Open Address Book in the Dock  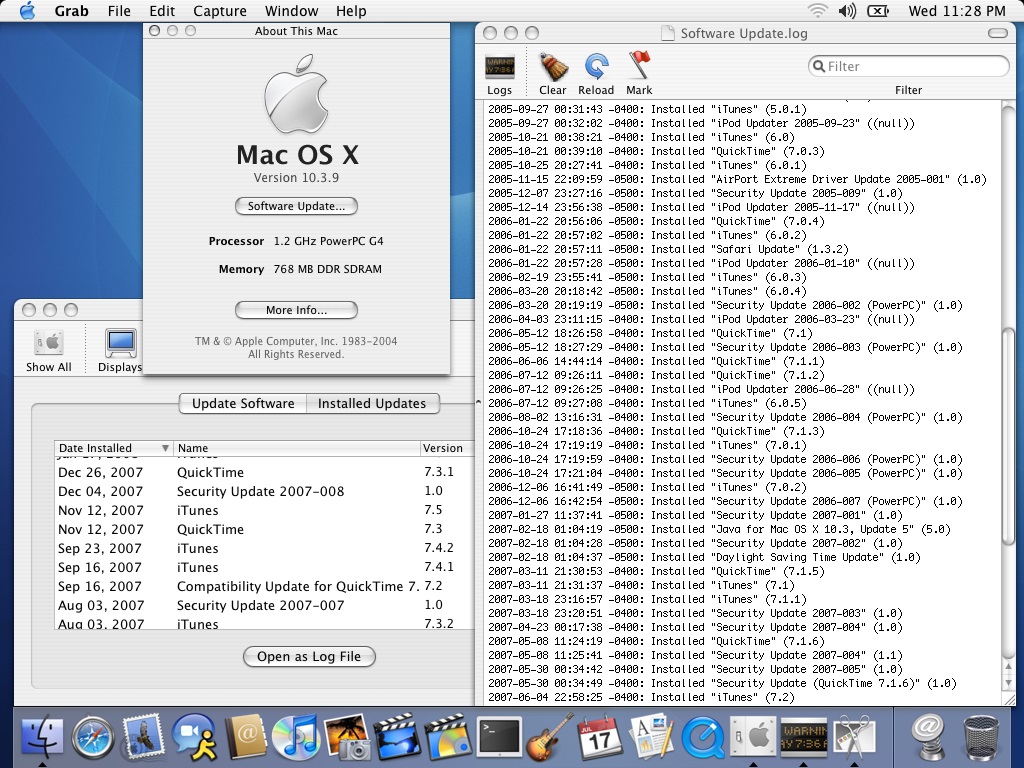point(245,737)
